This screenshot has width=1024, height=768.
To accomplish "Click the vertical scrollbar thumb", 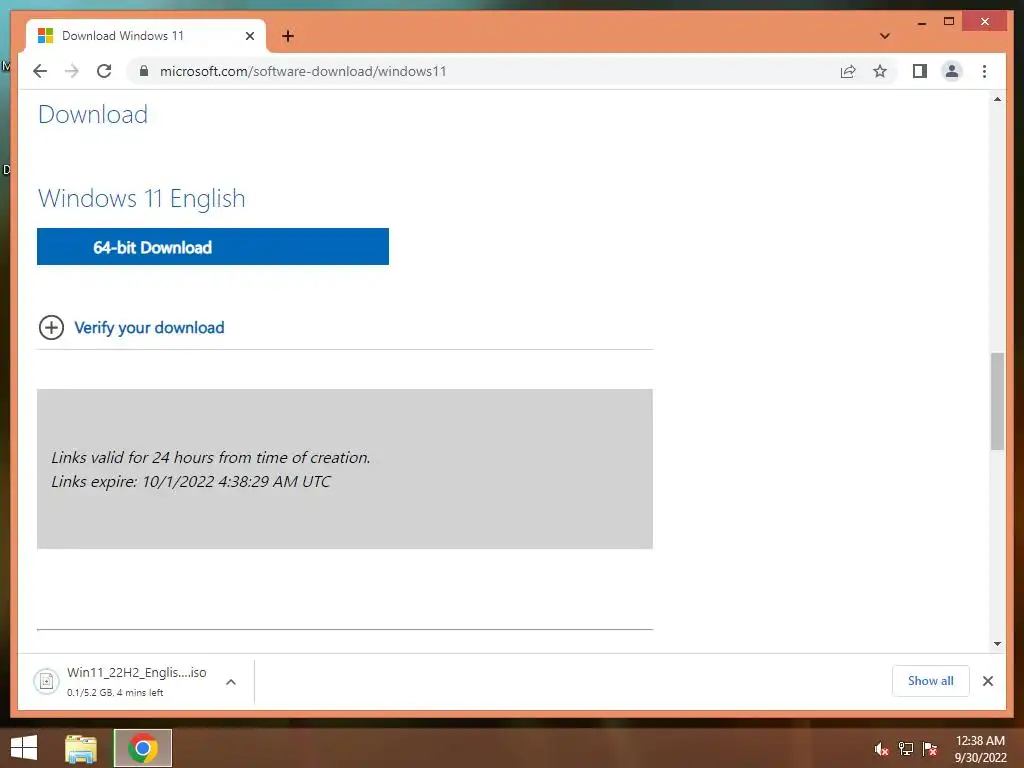I will (x=997, y=401).
